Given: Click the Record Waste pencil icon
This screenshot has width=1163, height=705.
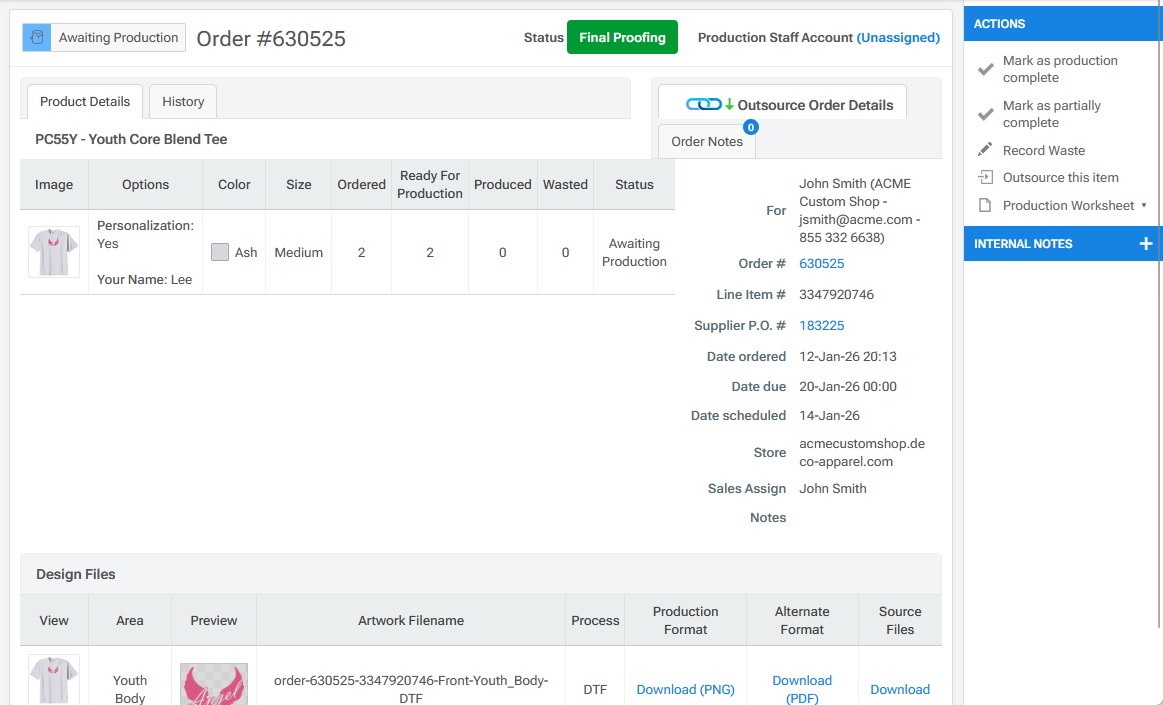Looking at the screenshot, I should 984,150.
